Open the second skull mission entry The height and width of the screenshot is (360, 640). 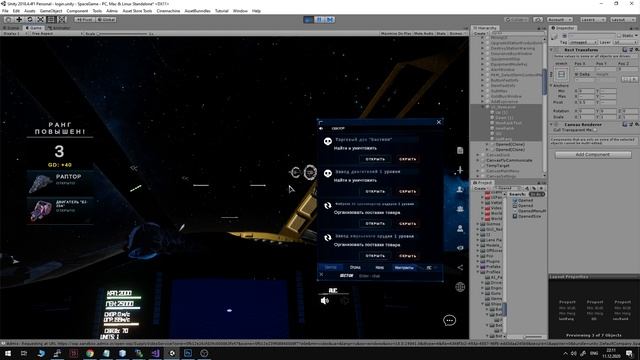tap(375, 191)
